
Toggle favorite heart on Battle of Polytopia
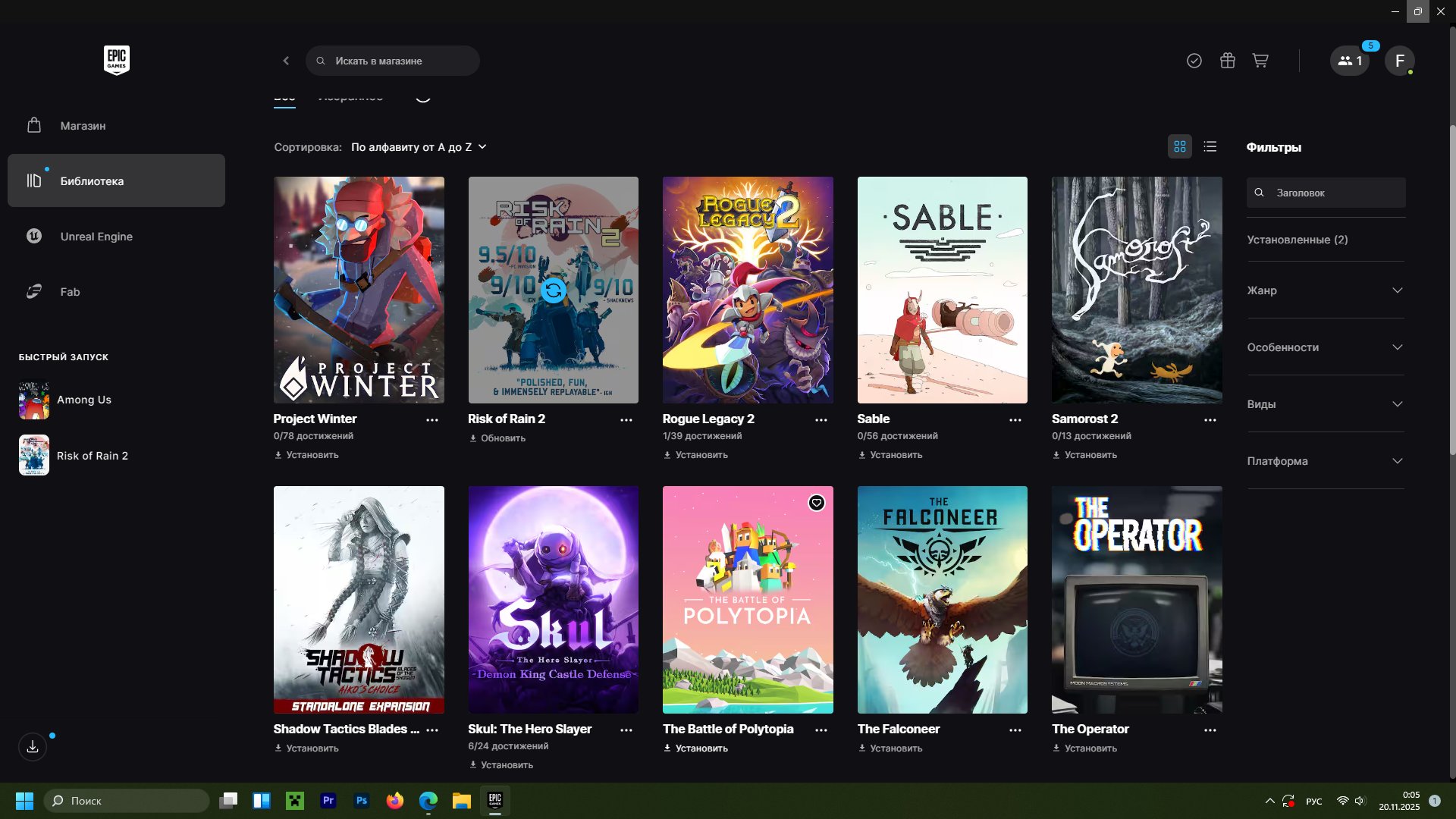816,503
